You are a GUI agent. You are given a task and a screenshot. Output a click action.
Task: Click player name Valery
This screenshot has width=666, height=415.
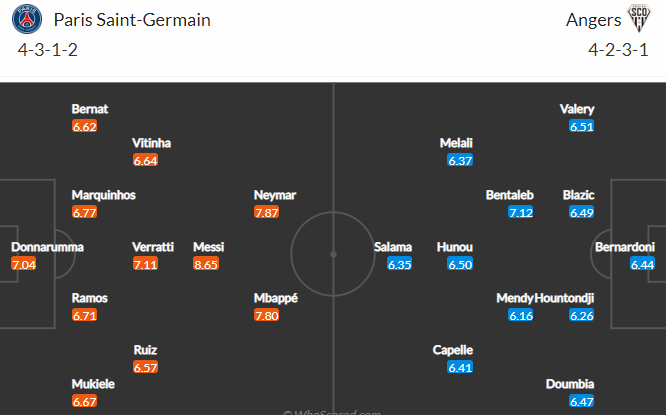[577, 109]
